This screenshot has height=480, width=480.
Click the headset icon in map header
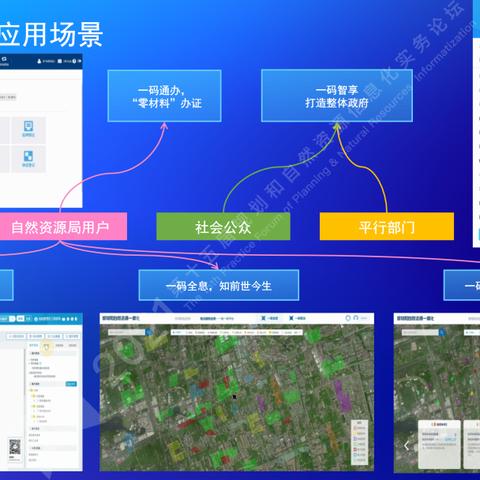click(356, 318)
